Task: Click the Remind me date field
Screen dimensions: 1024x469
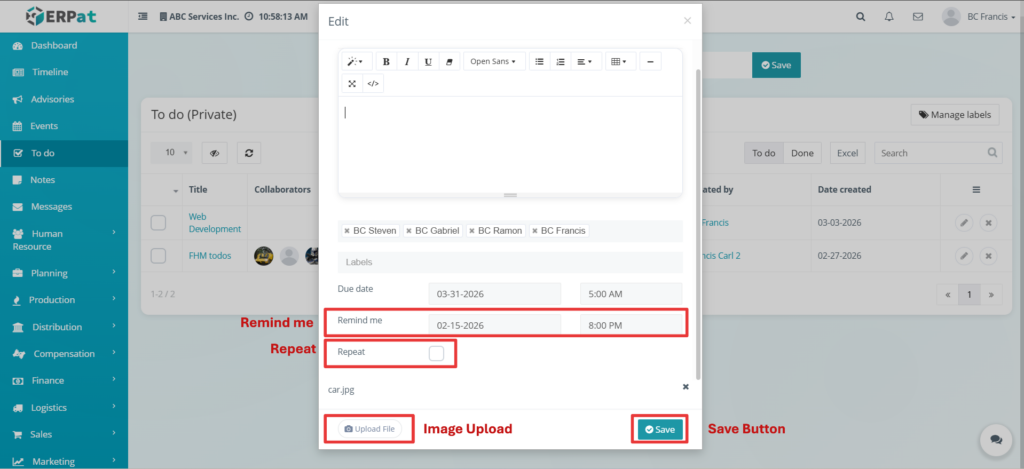Action: pyautogui.click(x=496, y=325)
